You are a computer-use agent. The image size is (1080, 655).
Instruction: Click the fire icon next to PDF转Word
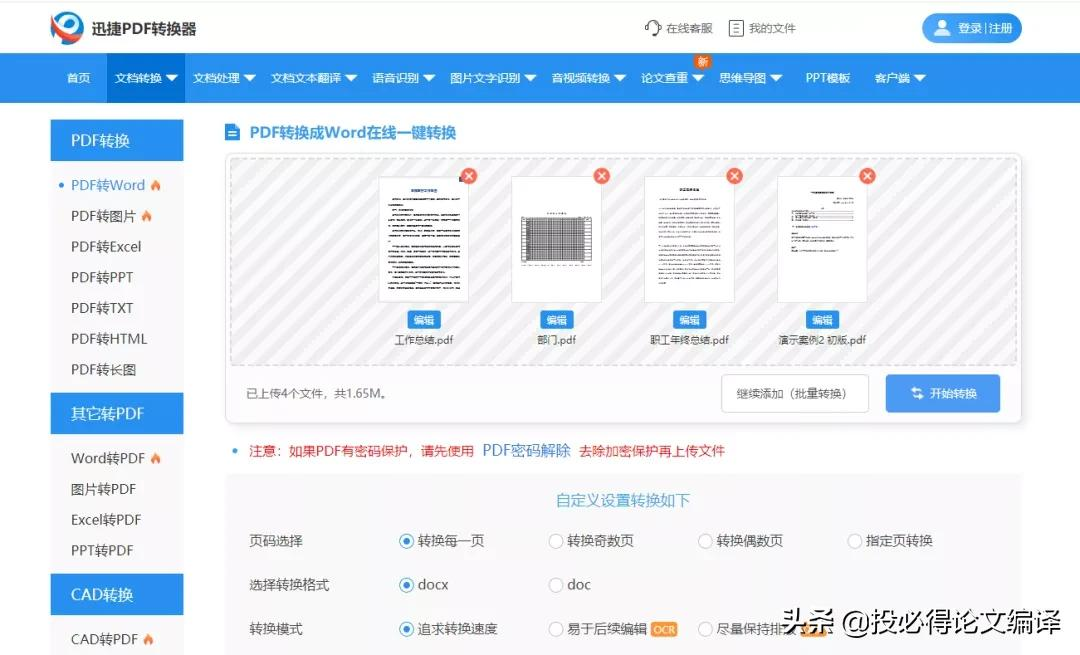coord(155,185)
